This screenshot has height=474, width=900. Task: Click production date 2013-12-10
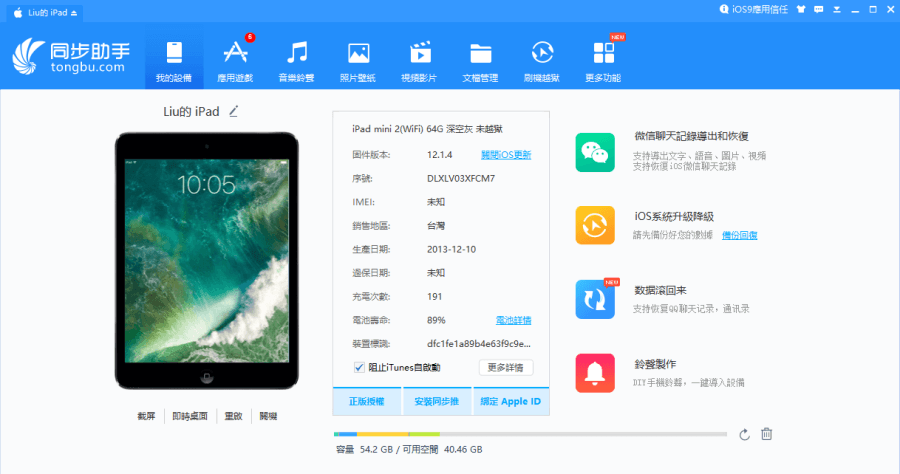coord(451,249)
